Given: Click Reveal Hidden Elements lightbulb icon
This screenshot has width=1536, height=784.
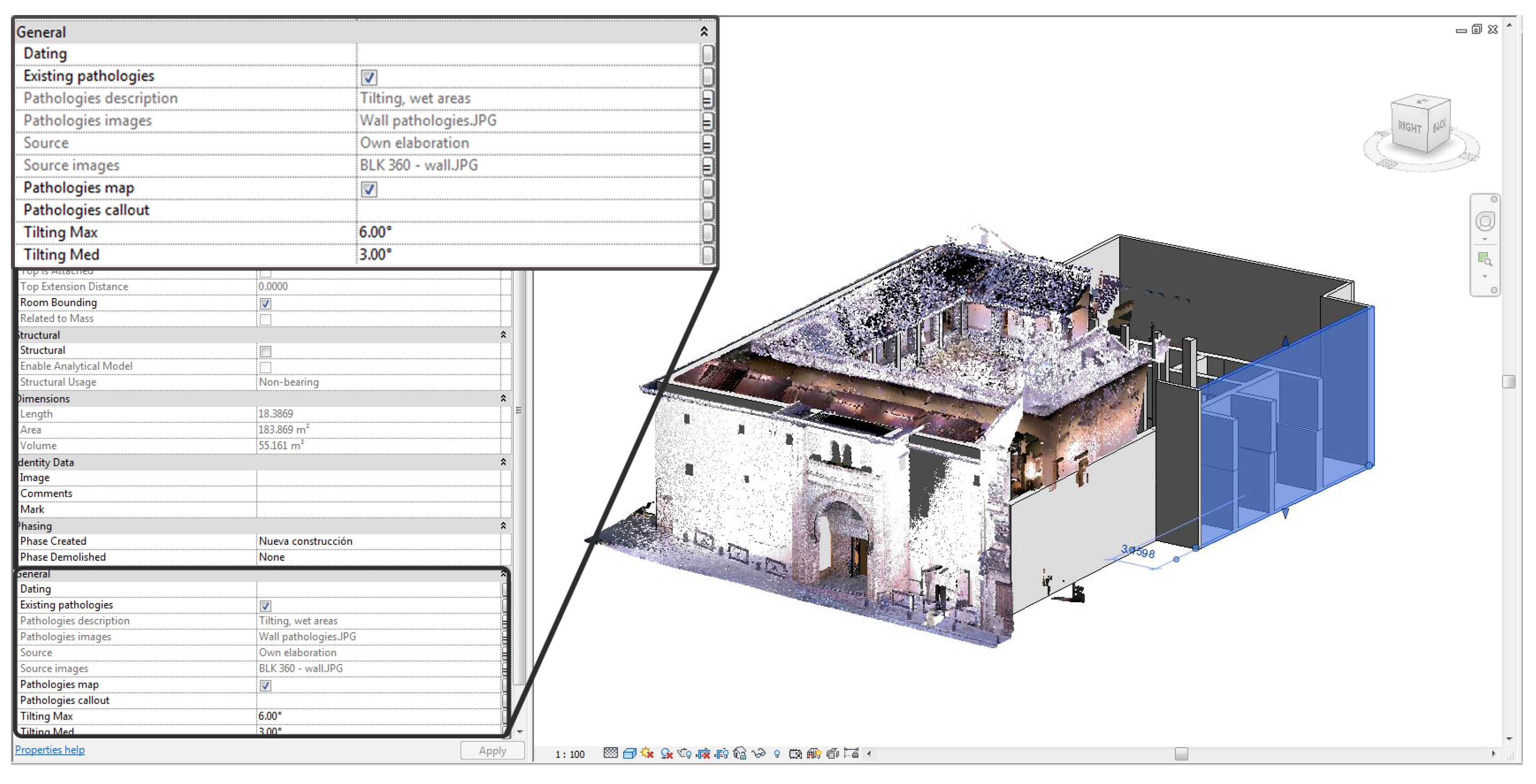Looking at the screenshot, I should pyautogui.click(x=777, y=753).
